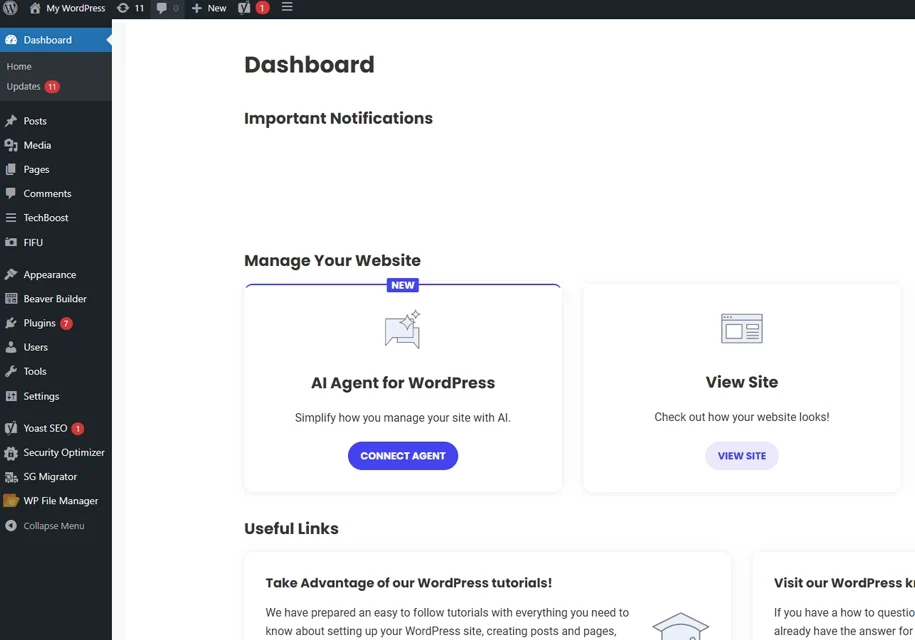Viewport: 915px width, 640px height.
Task: Click the Pages icon in sidebar
Action: tap(11, 169)
